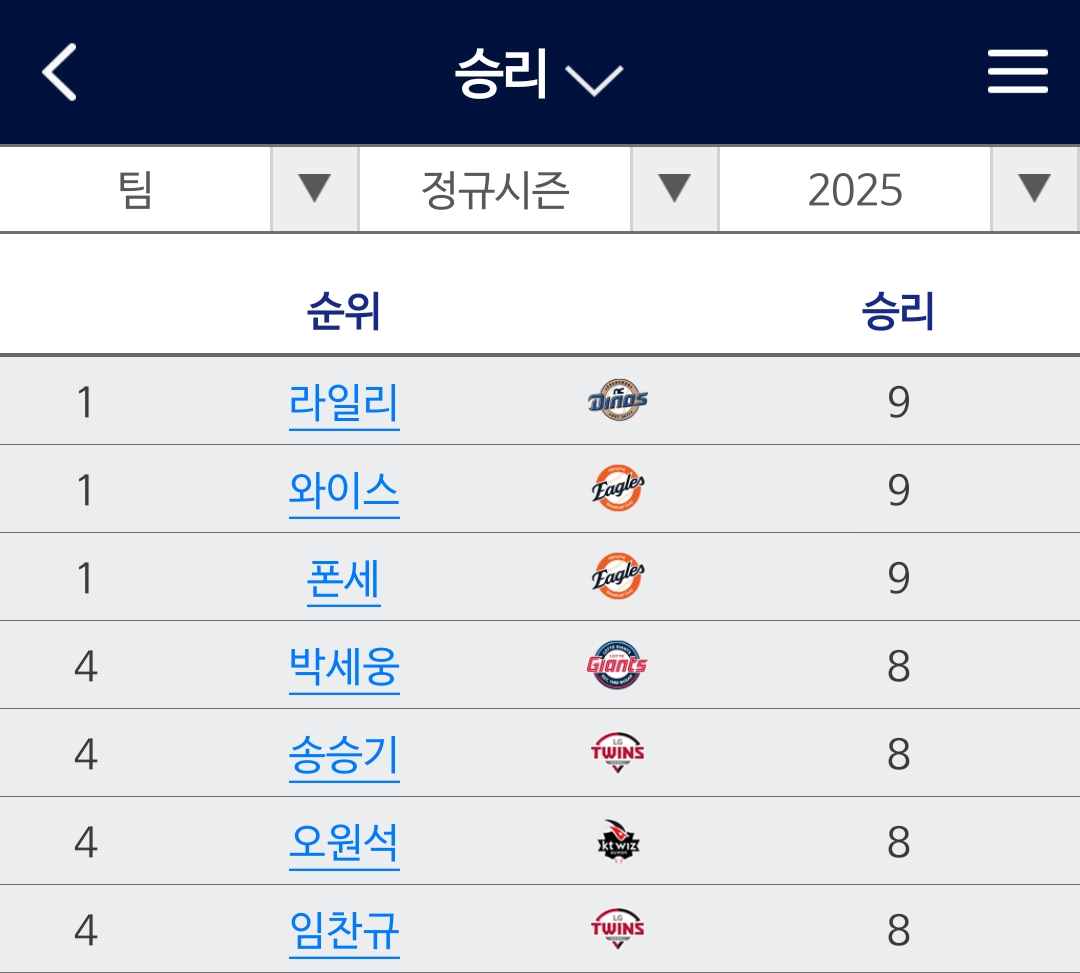Open player 오원석's profile link
1080x973 pixels.
pos(344,842)
